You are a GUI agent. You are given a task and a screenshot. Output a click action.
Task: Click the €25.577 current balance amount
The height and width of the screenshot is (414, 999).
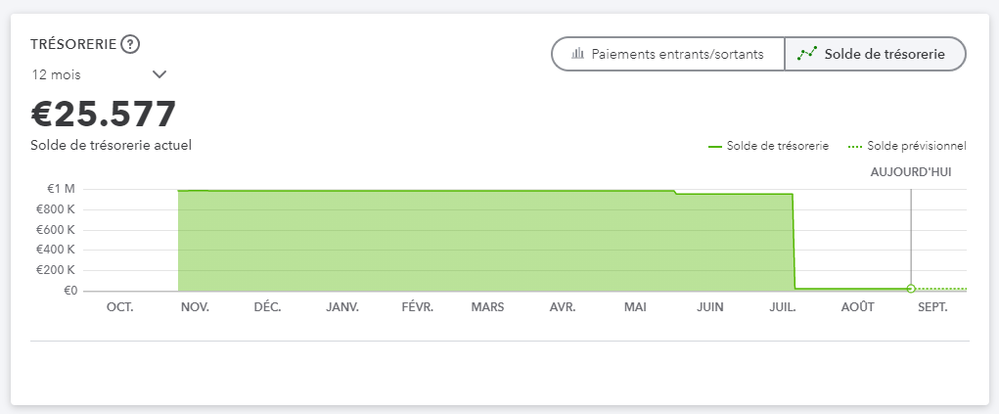click(x=104, y=114)
